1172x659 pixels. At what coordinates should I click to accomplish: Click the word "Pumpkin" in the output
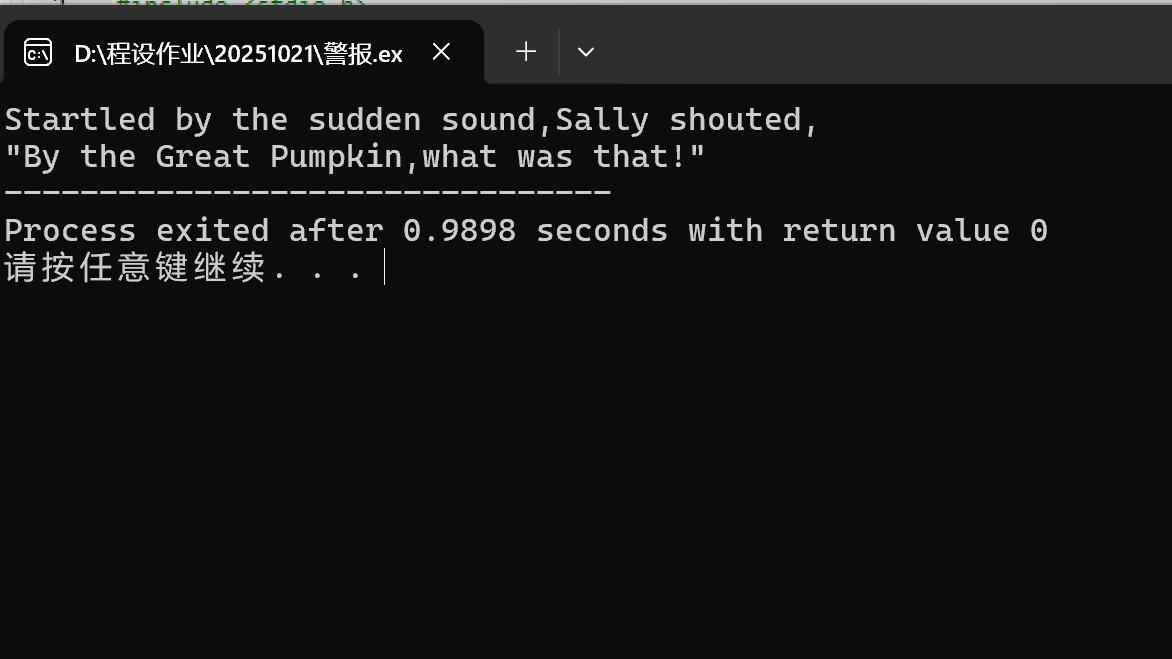336,158
